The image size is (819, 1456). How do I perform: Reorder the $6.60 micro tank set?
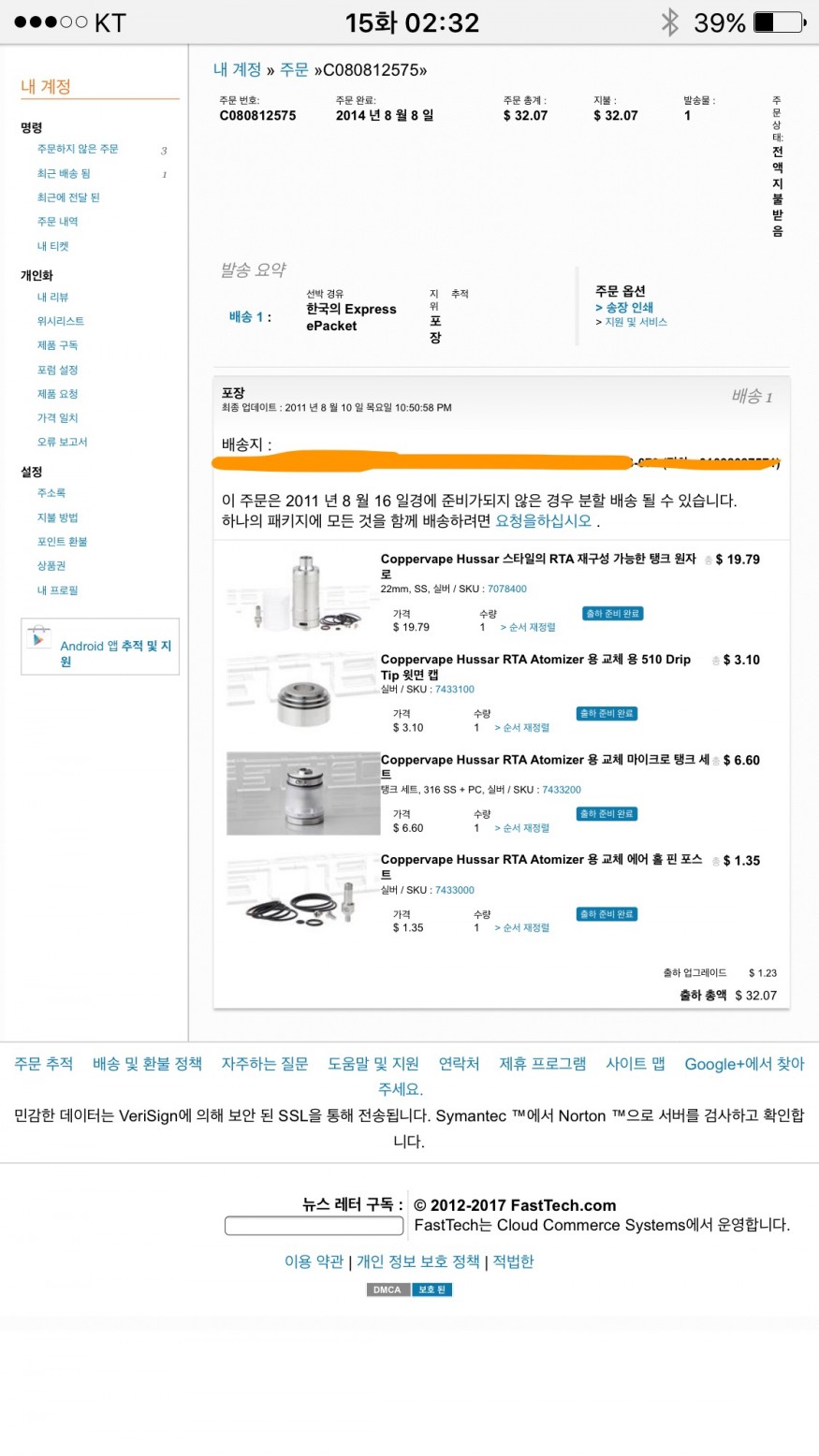[522, 828]
